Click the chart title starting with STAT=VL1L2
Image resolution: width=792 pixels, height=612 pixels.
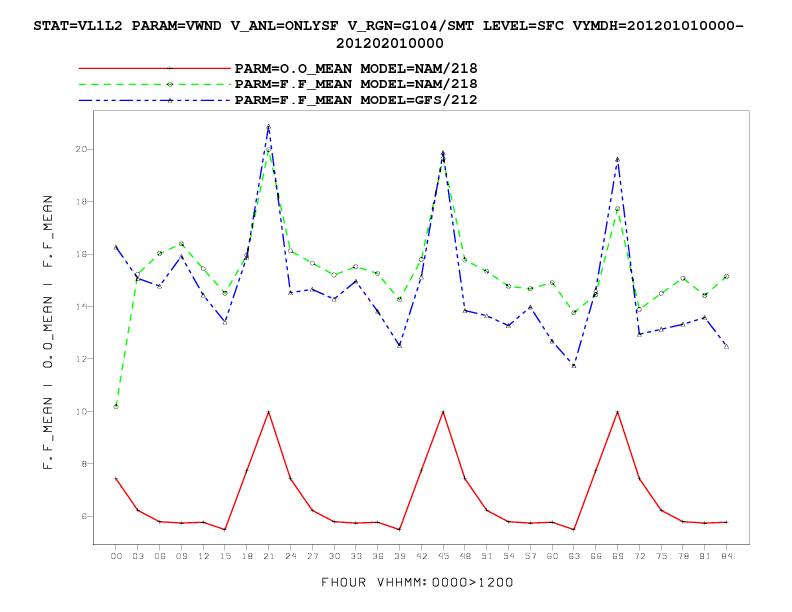[x=388, y=34]
